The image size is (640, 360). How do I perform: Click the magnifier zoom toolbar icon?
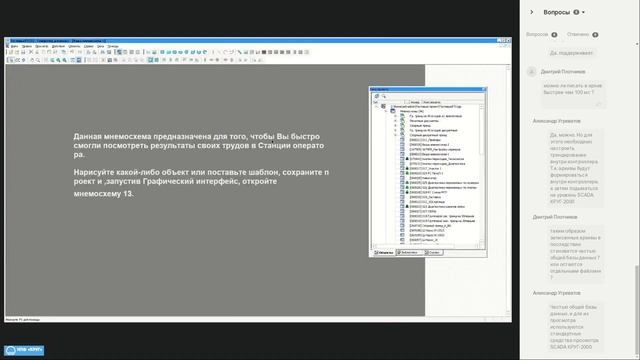point(38,60)
